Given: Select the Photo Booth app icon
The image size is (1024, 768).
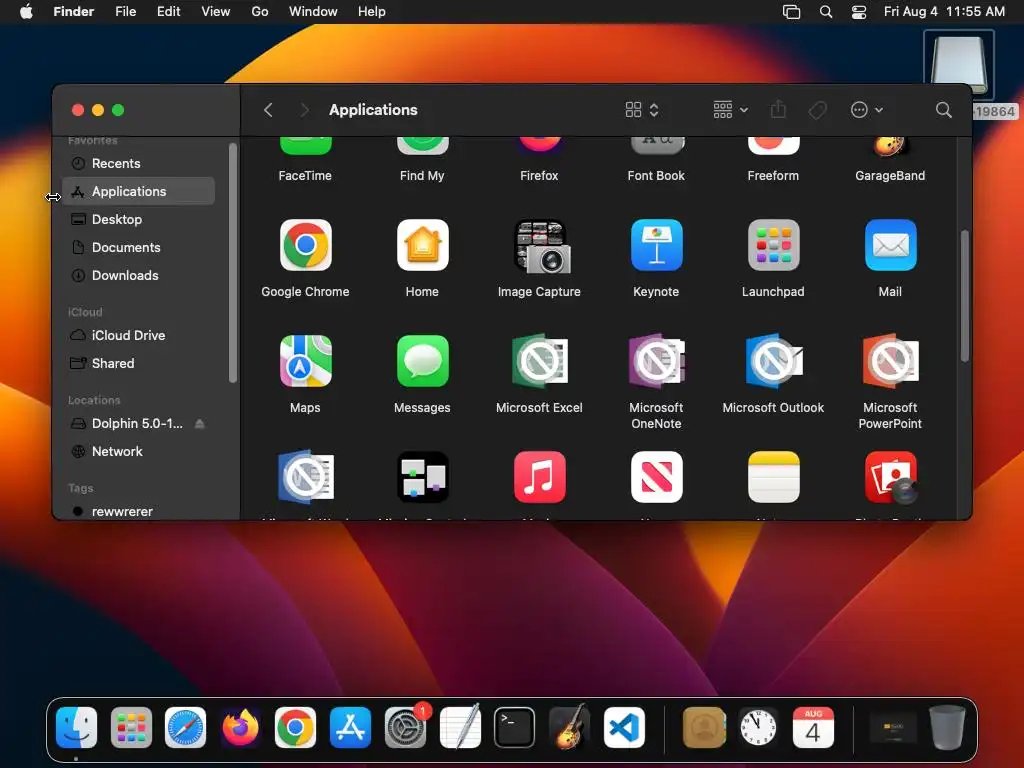Looking at the screenshot, I should [890, 477].
